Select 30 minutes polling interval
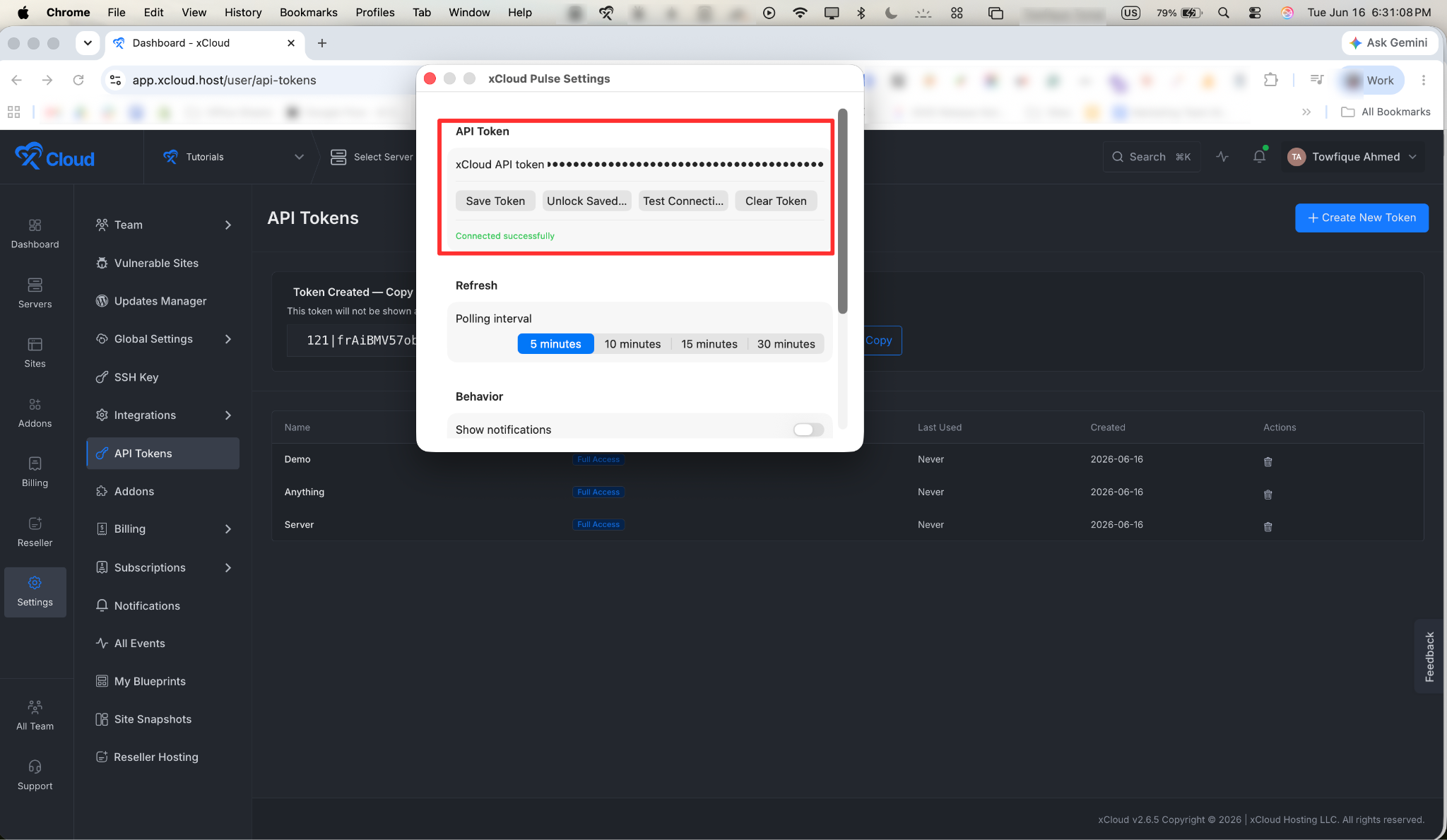Image resolution: width=1447 pixels, height=840 pixels. tap(786, 343)
